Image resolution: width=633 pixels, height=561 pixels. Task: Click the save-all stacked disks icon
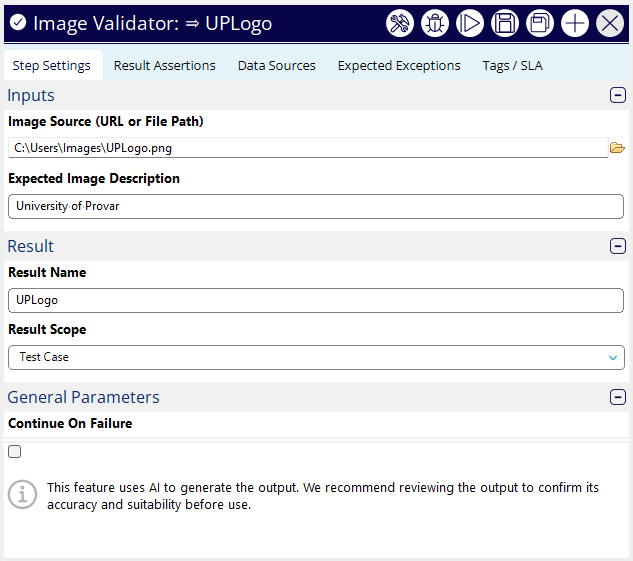(x=540, y=23)
